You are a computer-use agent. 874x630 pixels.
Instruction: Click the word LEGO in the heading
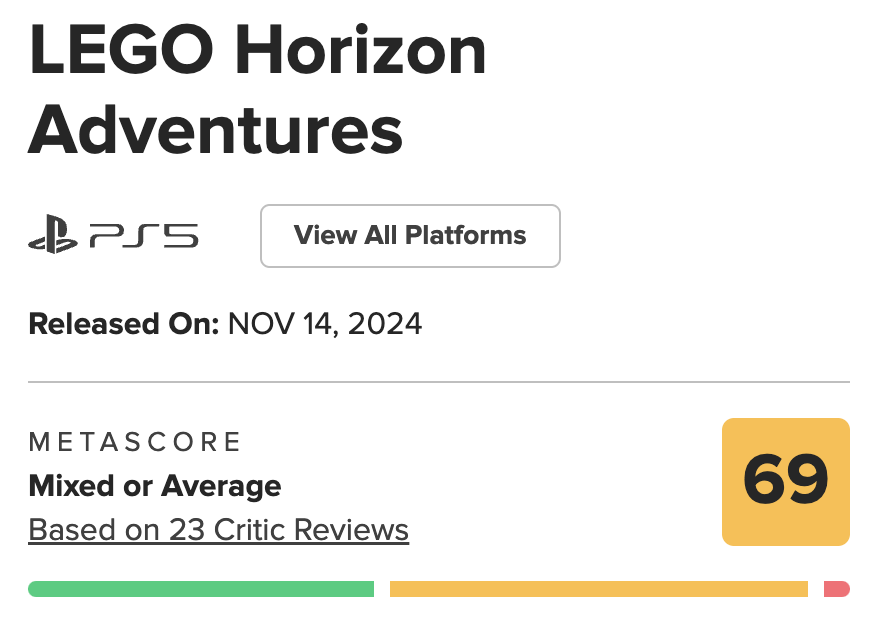point(121,51)
